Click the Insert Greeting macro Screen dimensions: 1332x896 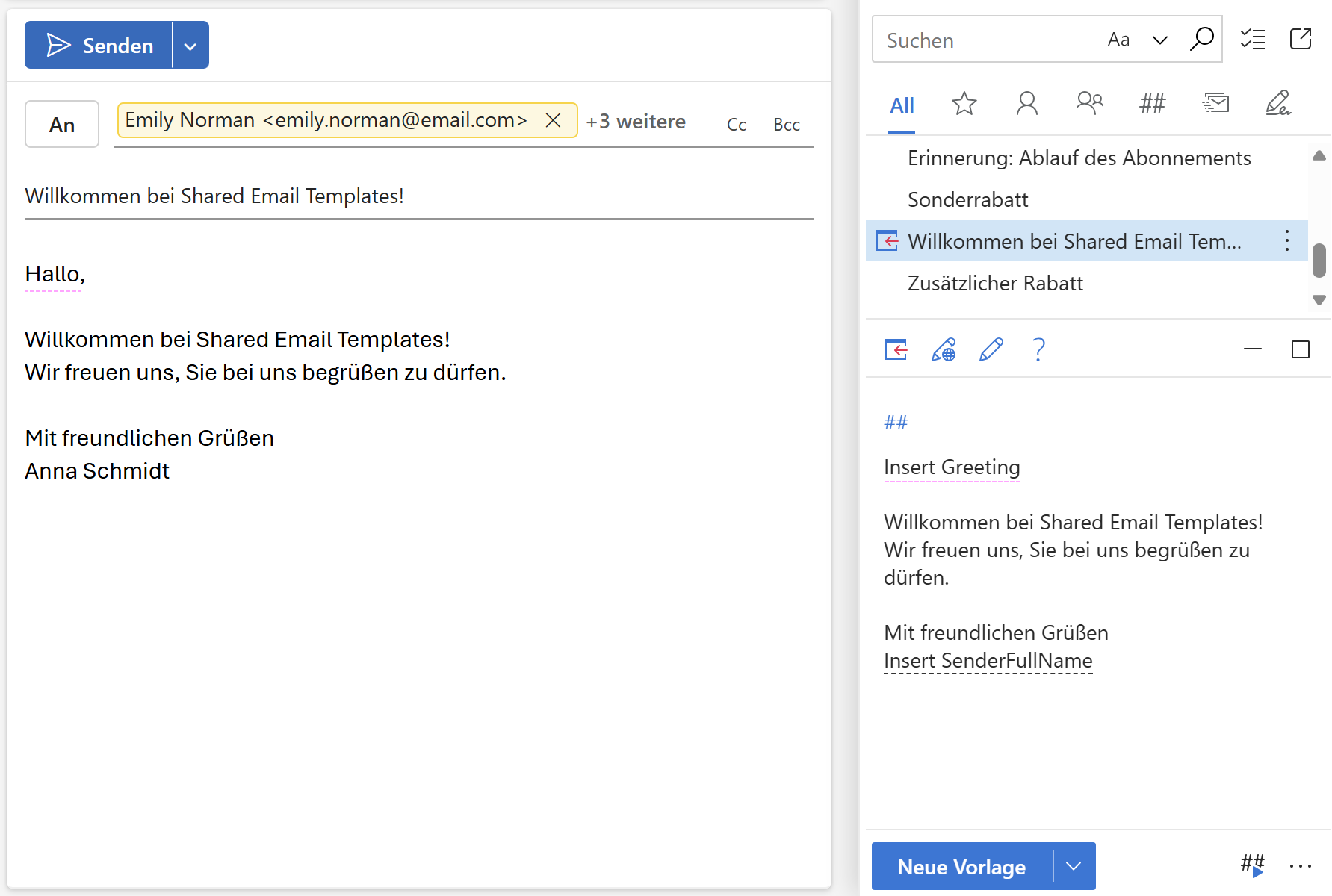(x=952, y=467)
